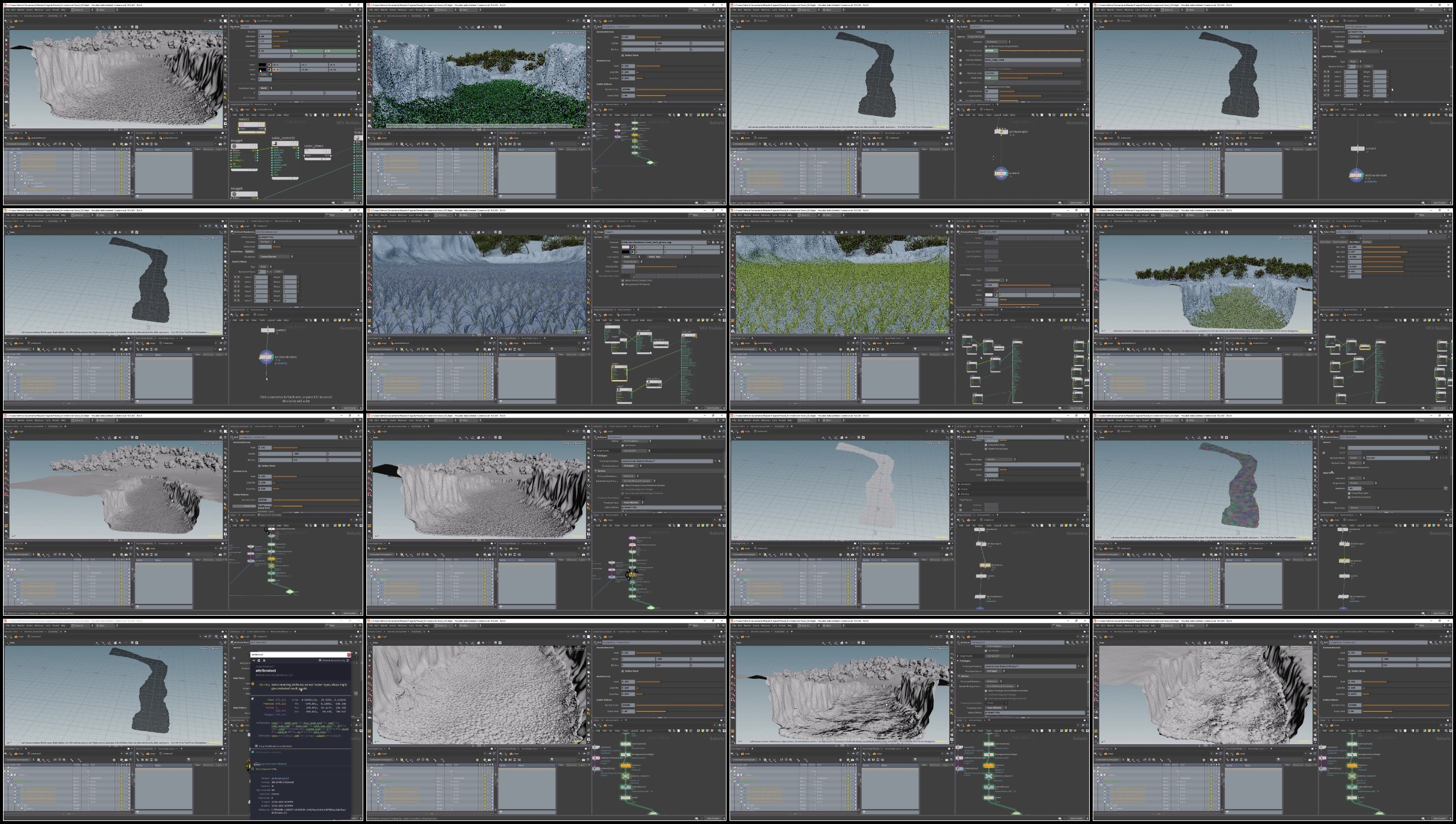Adjust the Mipmap Bias slider in image parameters
The height and width of the screenshot is (824, 1456).
point(677,266)
